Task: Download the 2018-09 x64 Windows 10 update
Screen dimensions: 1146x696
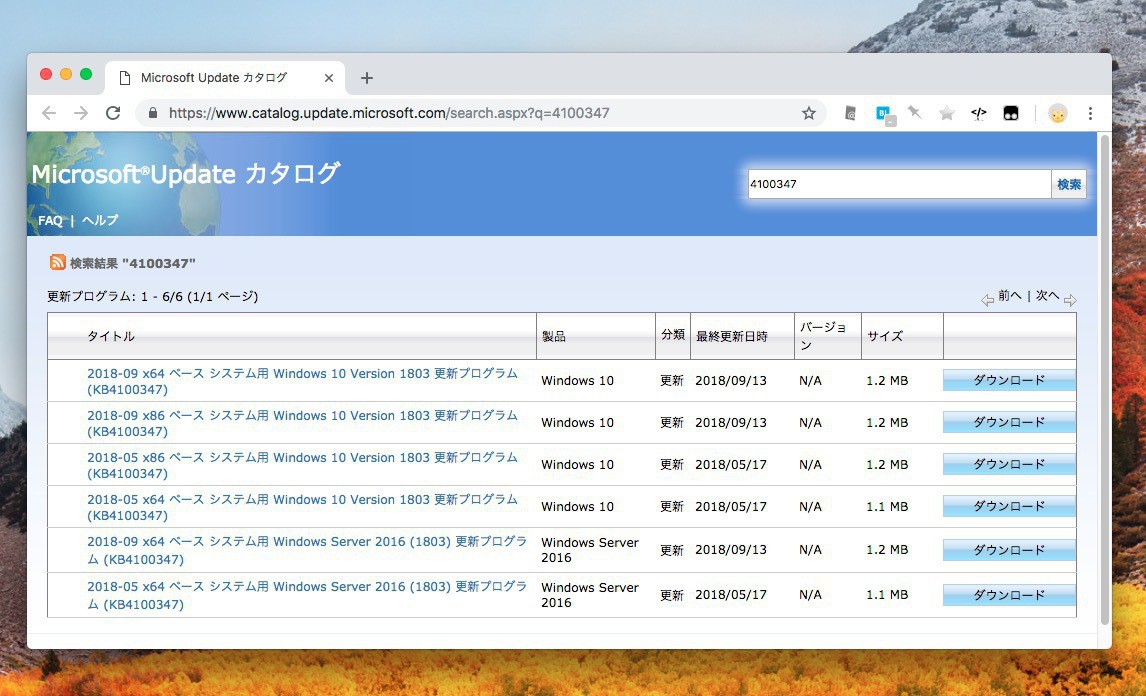Action: click(1008, 380)
